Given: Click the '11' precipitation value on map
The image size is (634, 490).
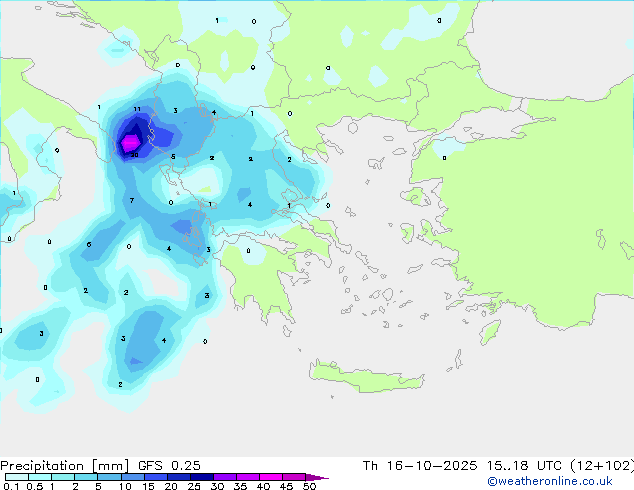Looking at the screenshot, I should [x=137, y=109].
